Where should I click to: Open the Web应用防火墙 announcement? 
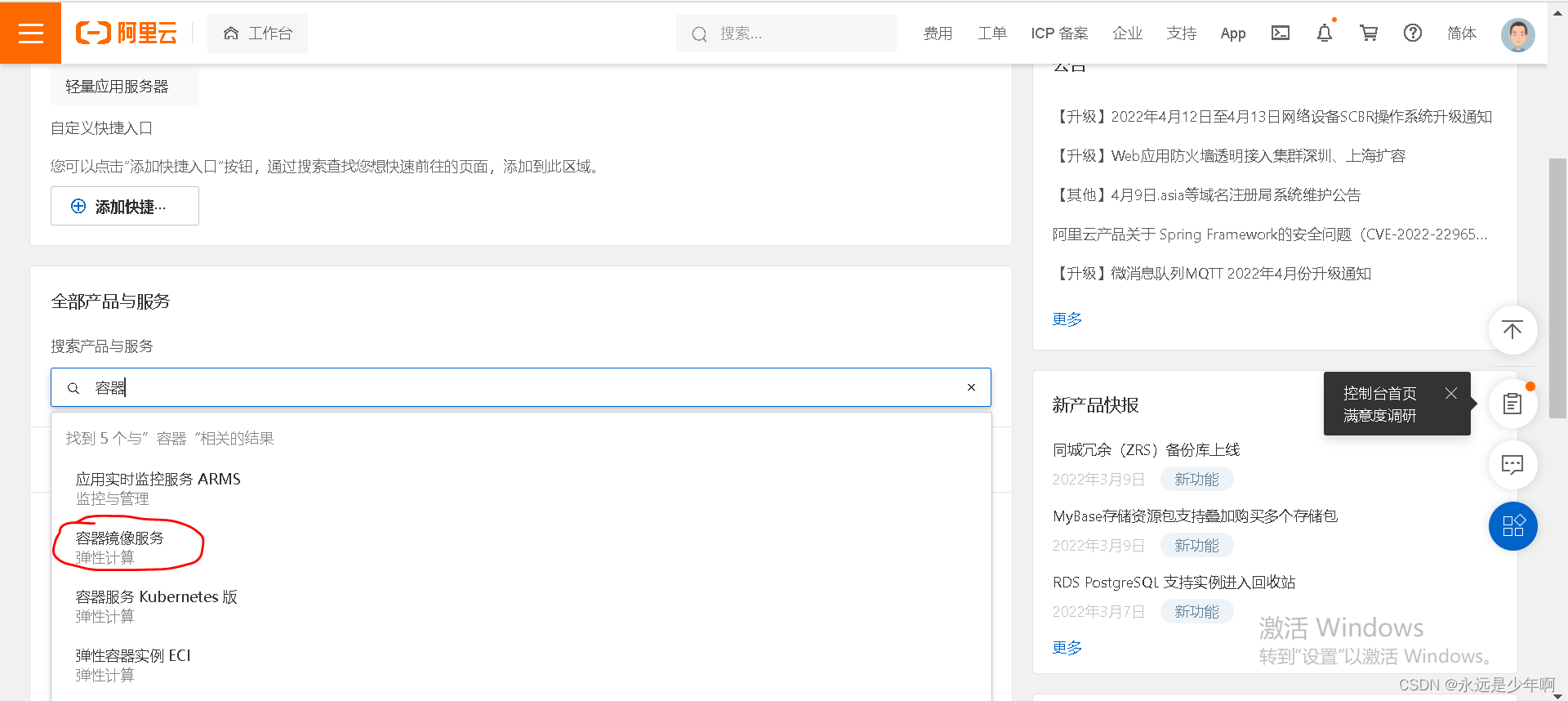click(x=1228, y=156)
